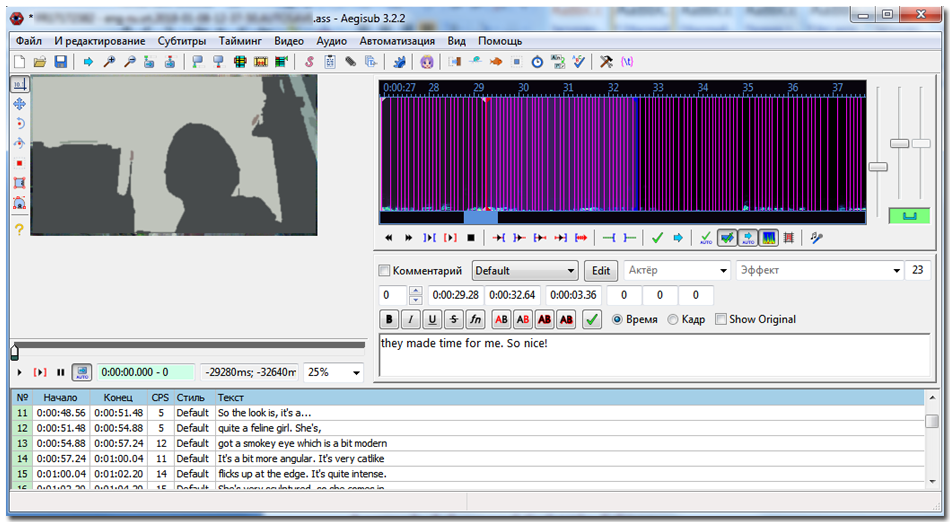
Task: Select subtitle row 13 'got a smokey eye'
Action: tap(300, 443)
